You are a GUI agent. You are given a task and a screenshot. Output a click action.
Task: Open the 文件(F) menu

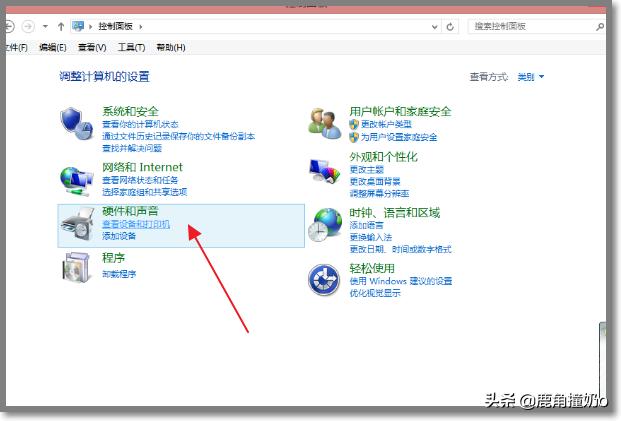16,48
